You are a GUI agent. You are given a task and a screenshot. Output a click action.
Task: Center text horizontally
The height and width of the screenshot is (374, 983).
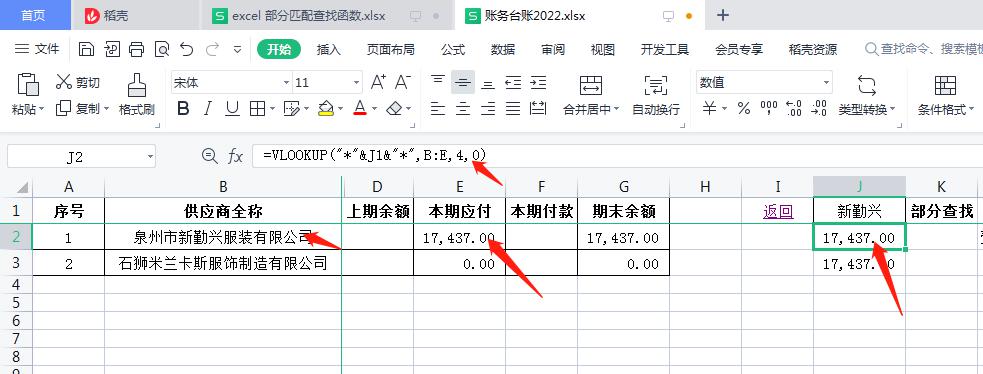point(463,109)
